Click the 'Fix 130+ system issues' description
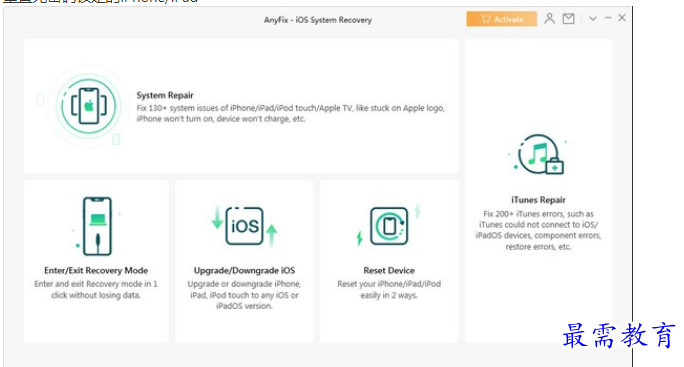The image size is (684, 367). (x=291, y=113)
